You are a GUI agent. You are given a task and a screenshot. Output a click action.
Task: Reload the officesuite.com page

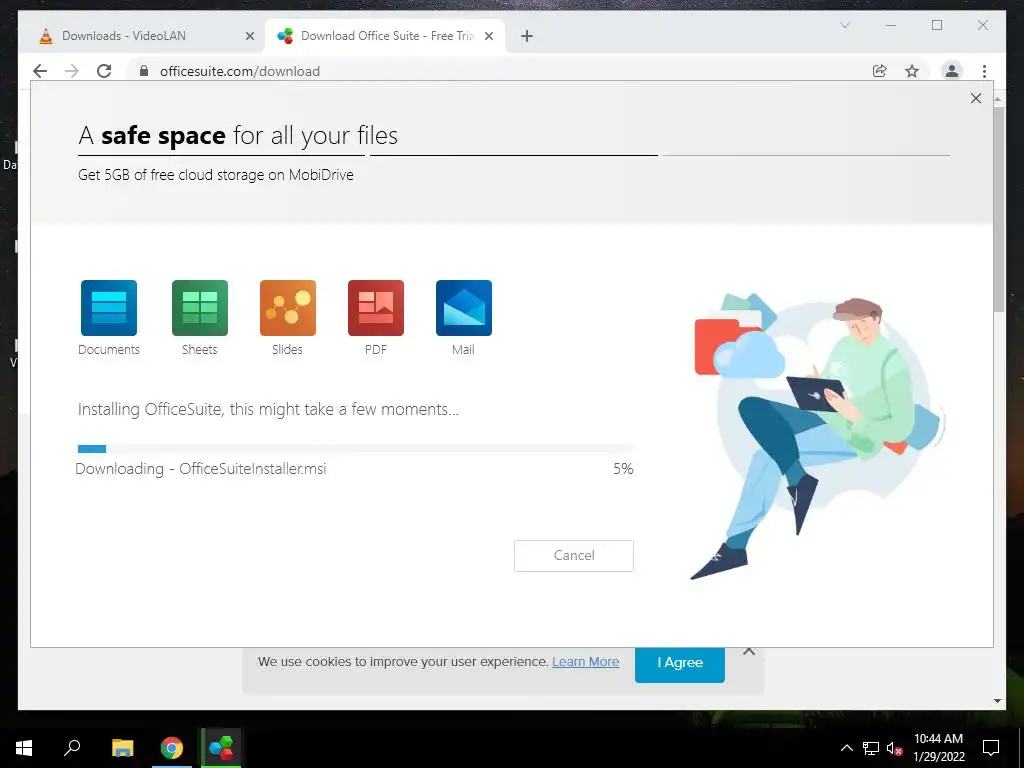(x=104, y=71)
